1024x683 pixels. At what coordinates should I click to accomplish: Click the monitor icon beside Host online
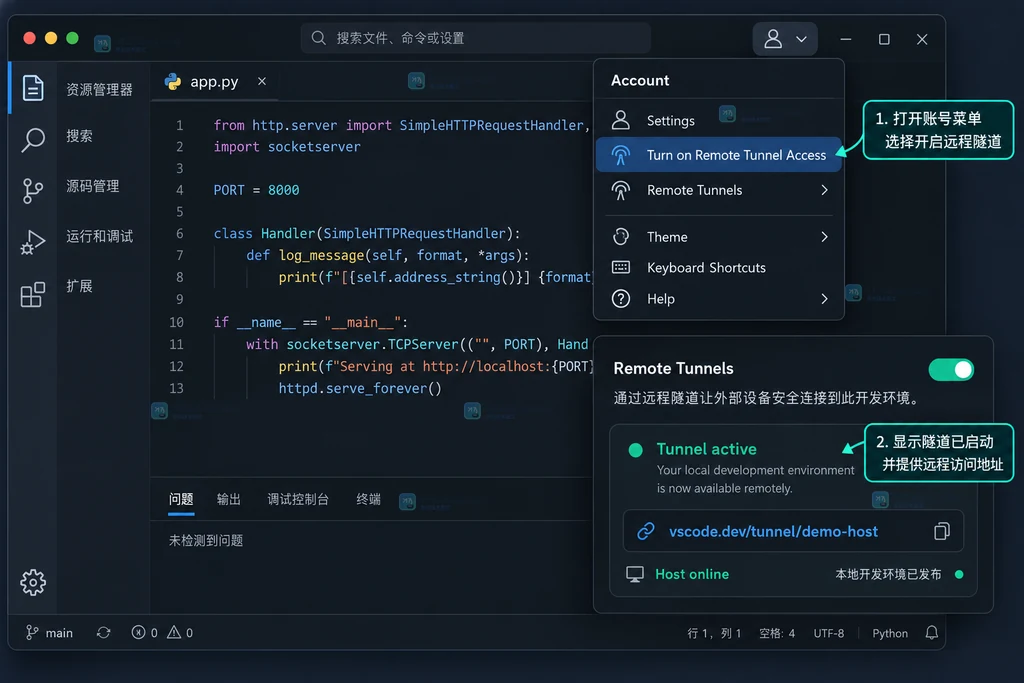pyautogui.click(x=635, y=574)
